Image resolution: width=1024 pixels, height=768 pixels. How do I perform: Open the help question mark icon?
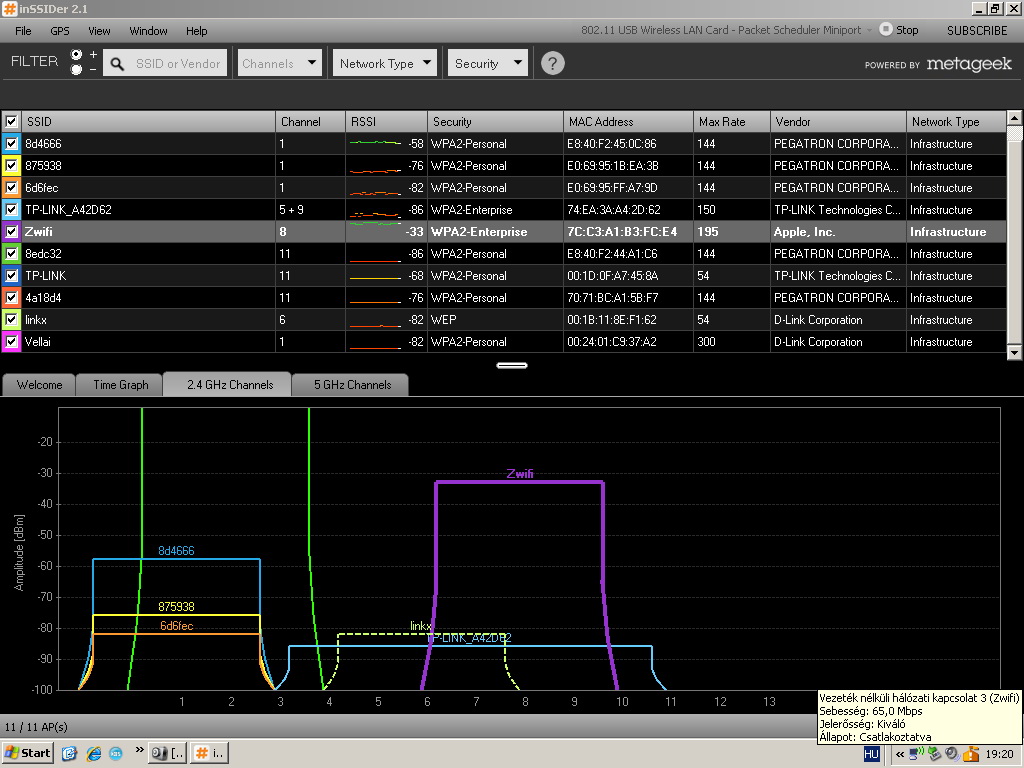(552, 63)
